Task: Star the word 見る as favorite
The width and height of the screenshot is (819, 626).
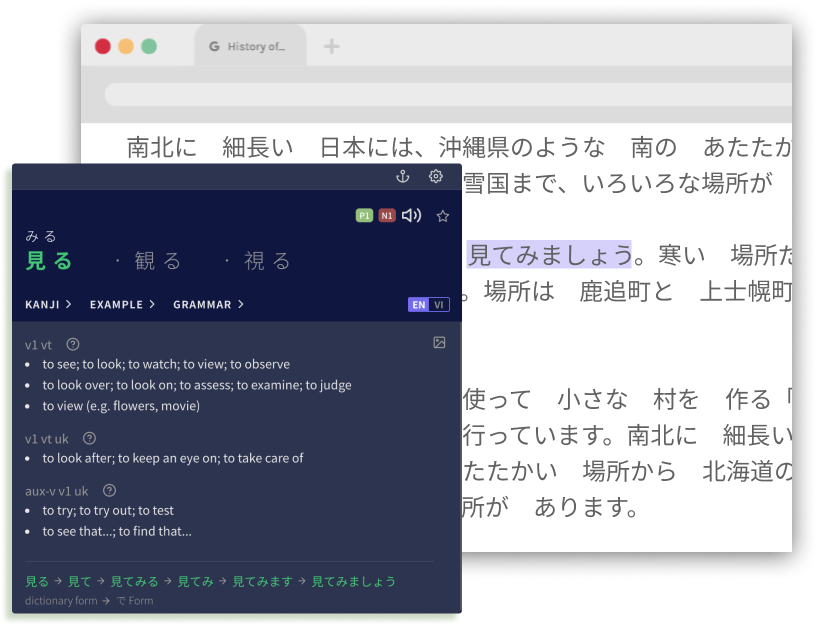Action: click(x=442, y=216)
